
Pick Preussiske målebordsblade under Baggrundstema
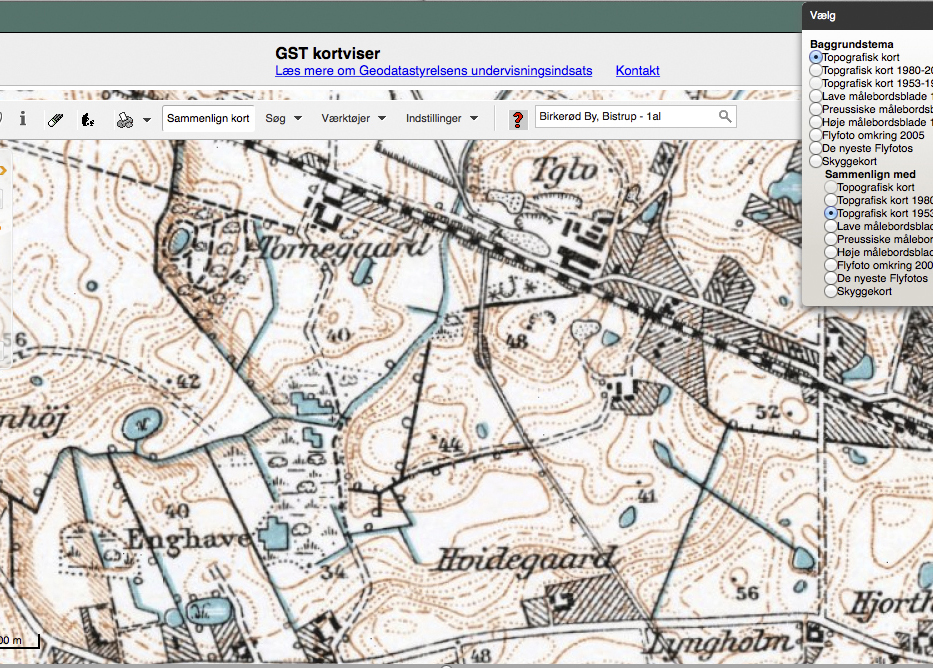(x=816, y=109)
